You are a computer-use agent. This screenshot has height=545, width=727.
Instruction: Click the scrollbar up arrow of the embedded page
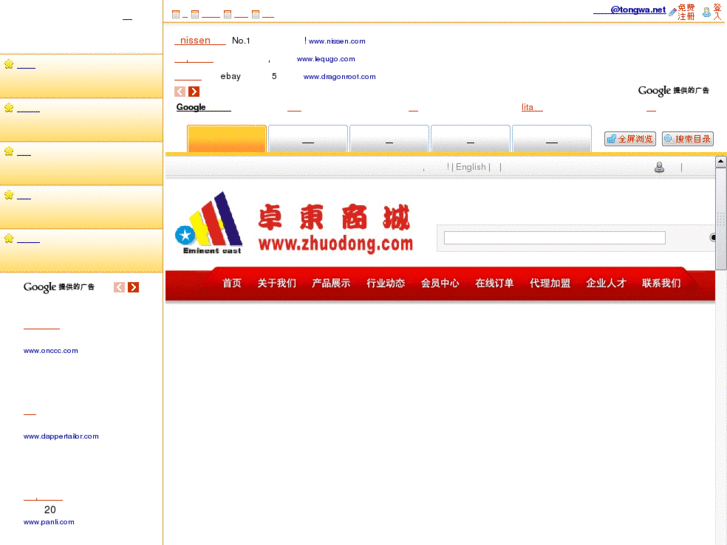721,162
